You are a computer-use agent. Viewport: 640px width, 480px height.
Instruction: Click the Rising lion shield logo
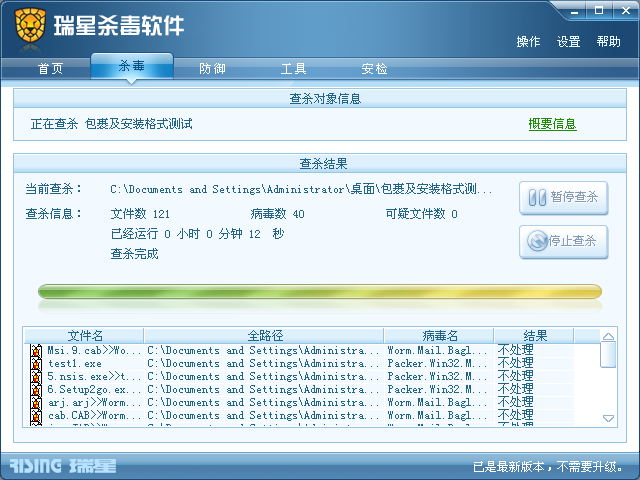[30, 25]
